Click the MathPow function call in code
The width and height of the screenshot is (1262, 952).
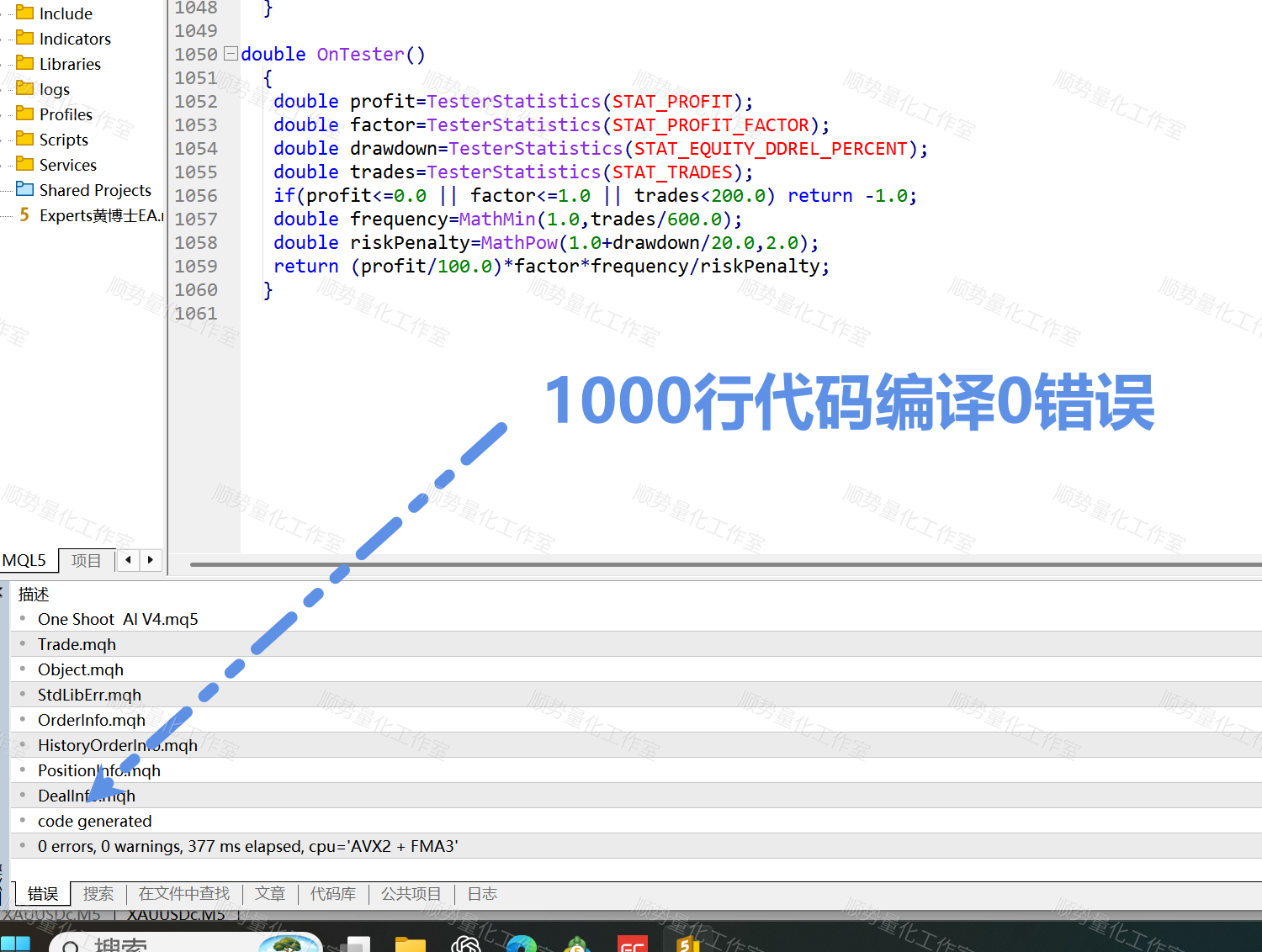(x=519, y=243)
